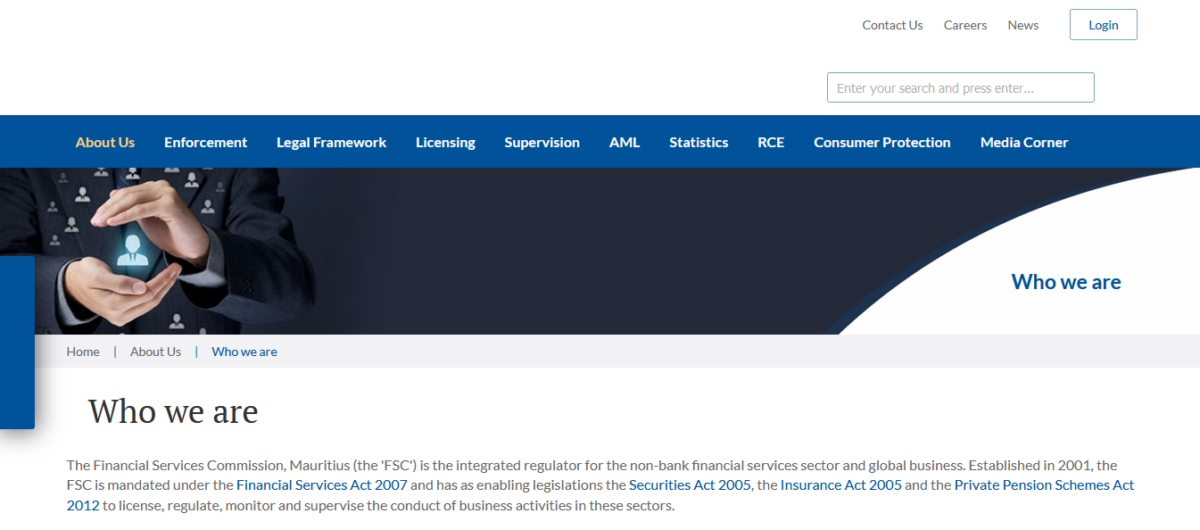Go to Home in breadcrumb
Screen dimensions: 1200x530
coord(83,352)
